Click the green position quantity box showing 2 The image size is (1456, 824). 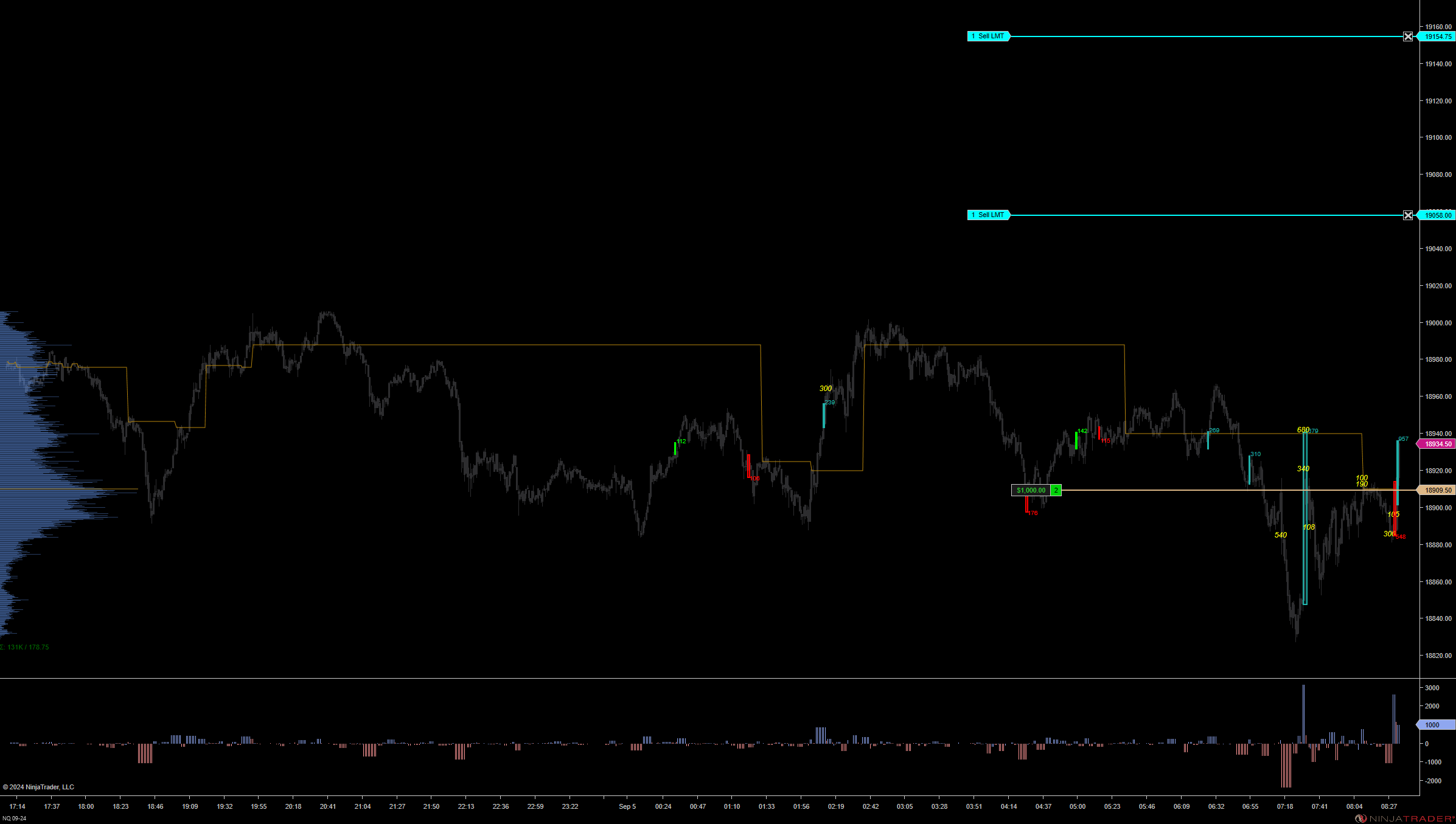[x=1056, y=490]
